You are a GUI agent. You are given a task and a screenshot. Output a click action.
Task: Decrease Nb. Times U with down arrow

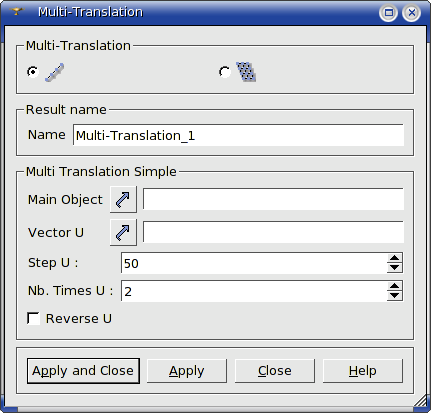coord(395,295)
